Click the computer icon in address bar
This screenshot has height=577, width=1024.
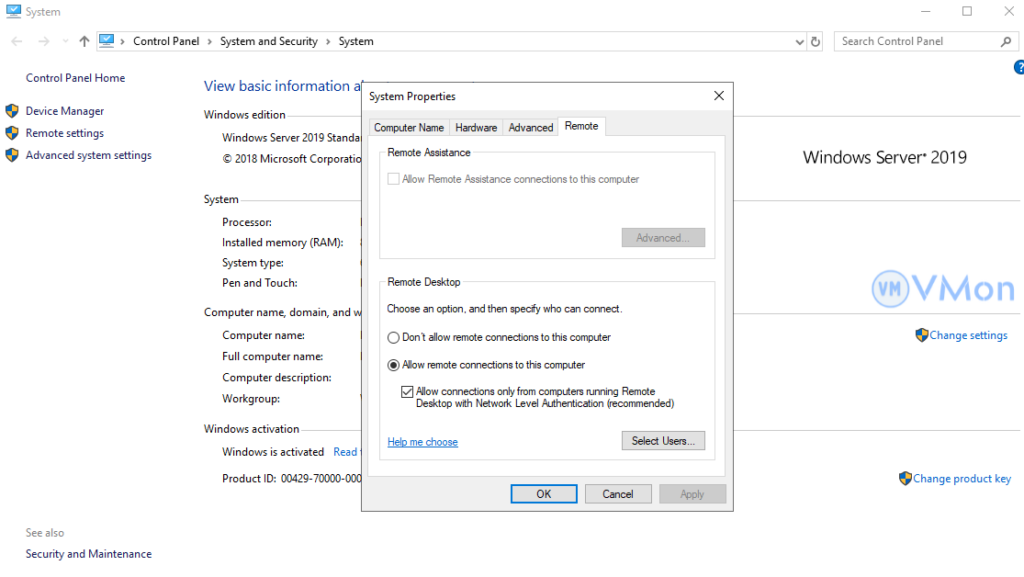106,41
